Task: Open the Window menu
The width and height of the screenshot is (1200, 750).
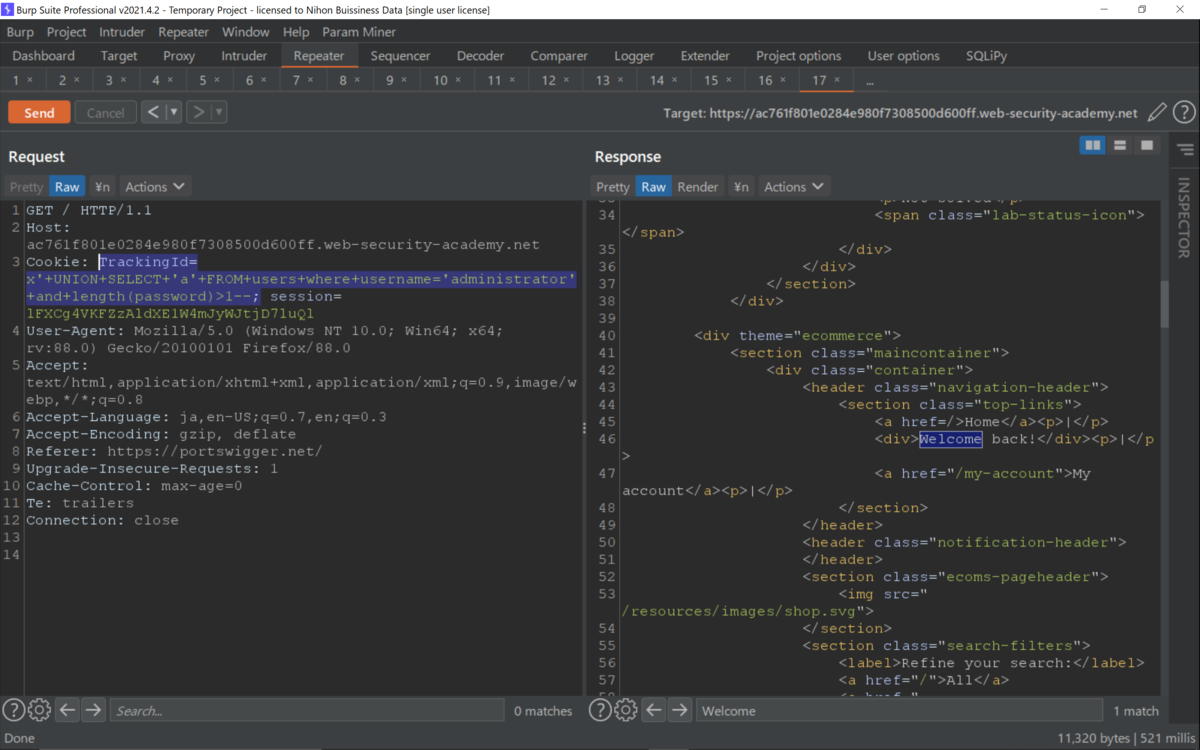Action: tap(246, 32)
